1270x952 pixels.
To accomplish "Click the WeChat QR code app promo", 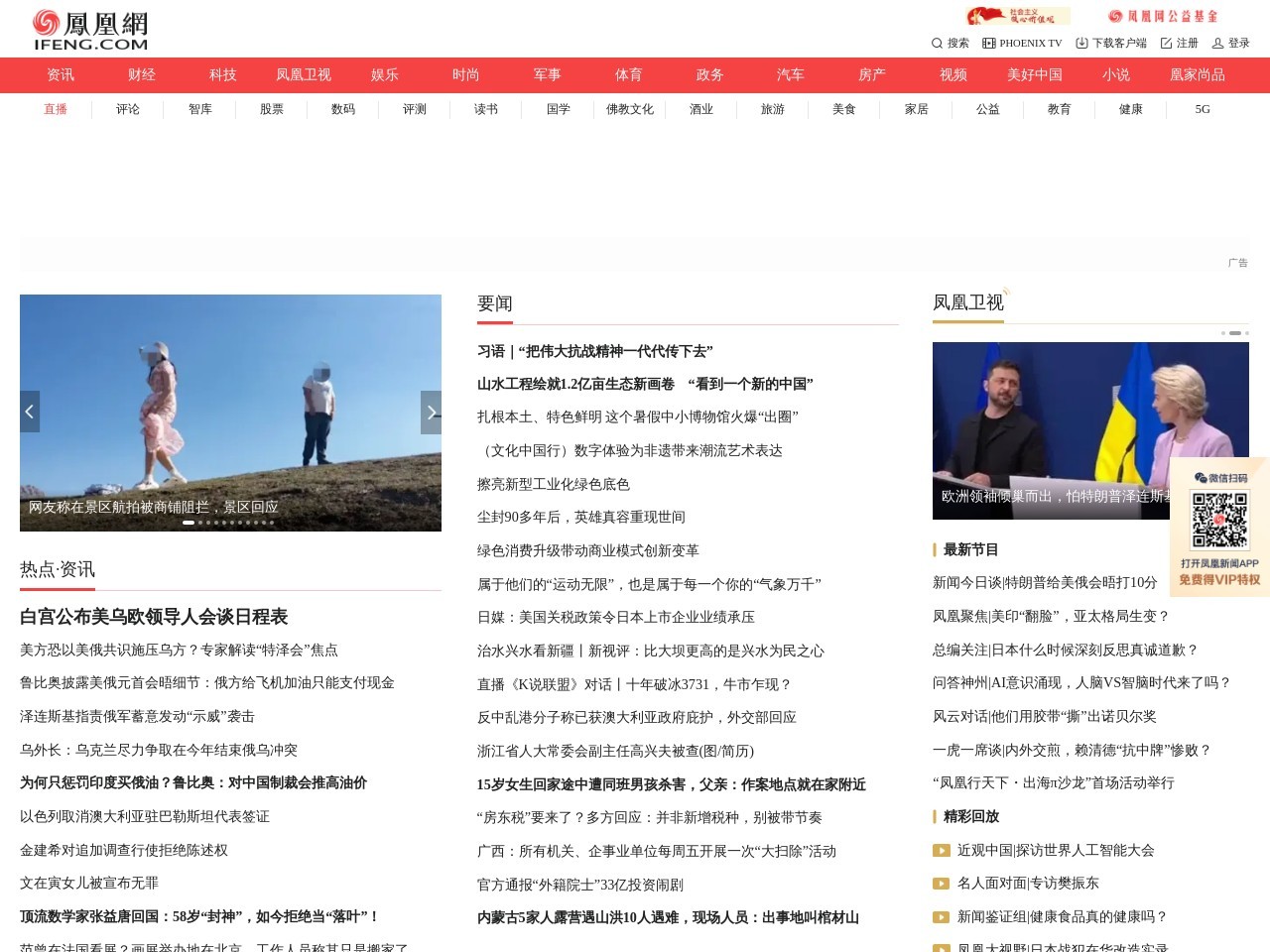I will pos(1219,526).
